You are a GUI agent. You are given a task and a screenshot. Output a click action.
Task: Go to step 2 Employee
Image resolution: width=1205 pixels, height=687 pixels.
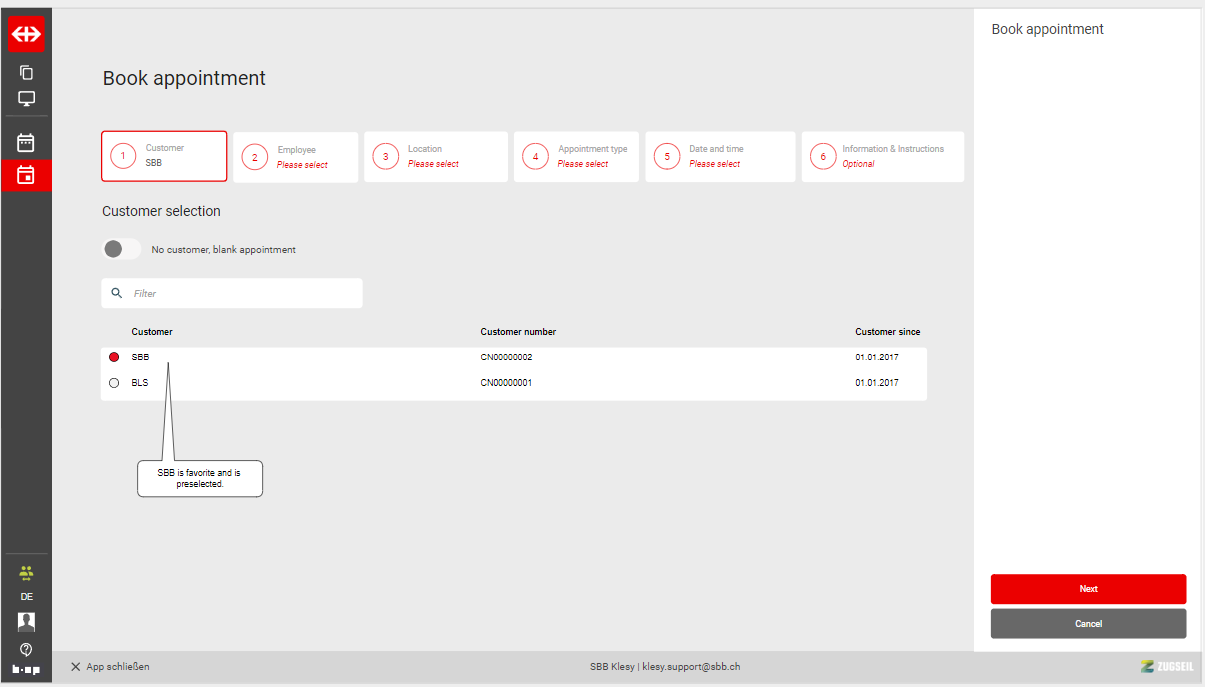click(x=296, y=157)
